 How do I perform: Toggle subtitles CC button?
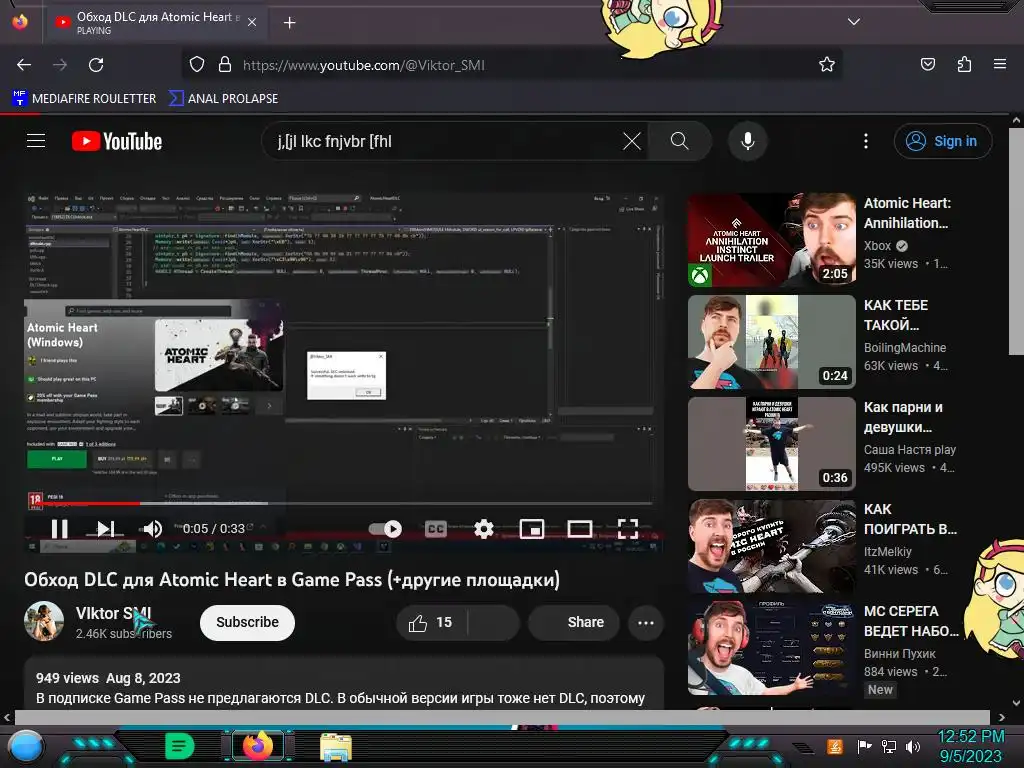point(436,529)
